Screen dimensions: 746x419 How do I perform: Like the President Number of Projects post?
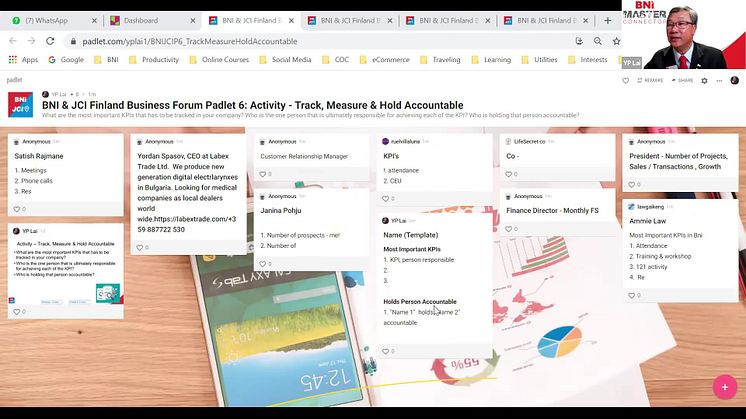tap(631, 185)
